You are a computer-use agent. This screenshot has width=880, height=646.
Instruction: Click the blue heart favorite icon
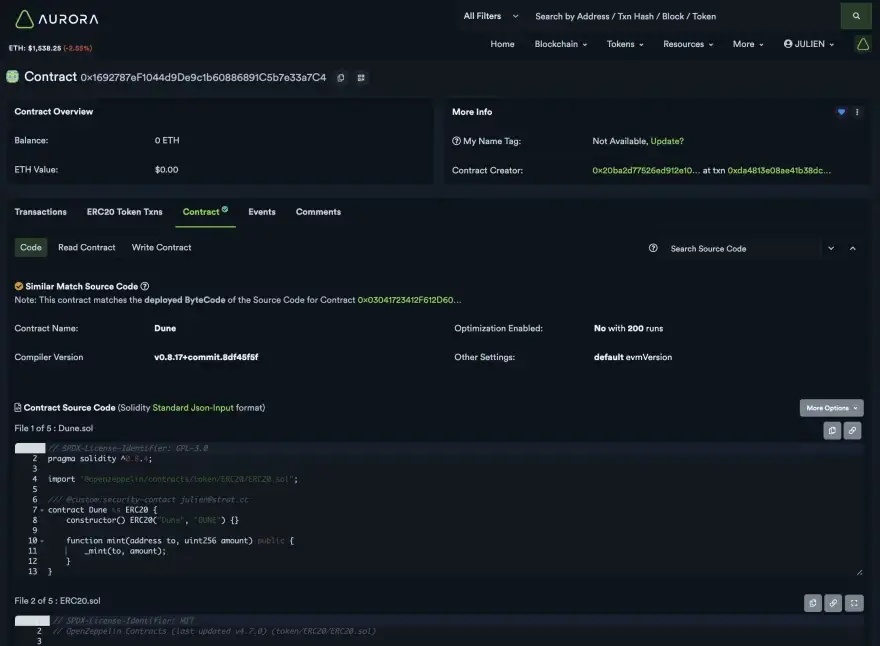(841, 112)
